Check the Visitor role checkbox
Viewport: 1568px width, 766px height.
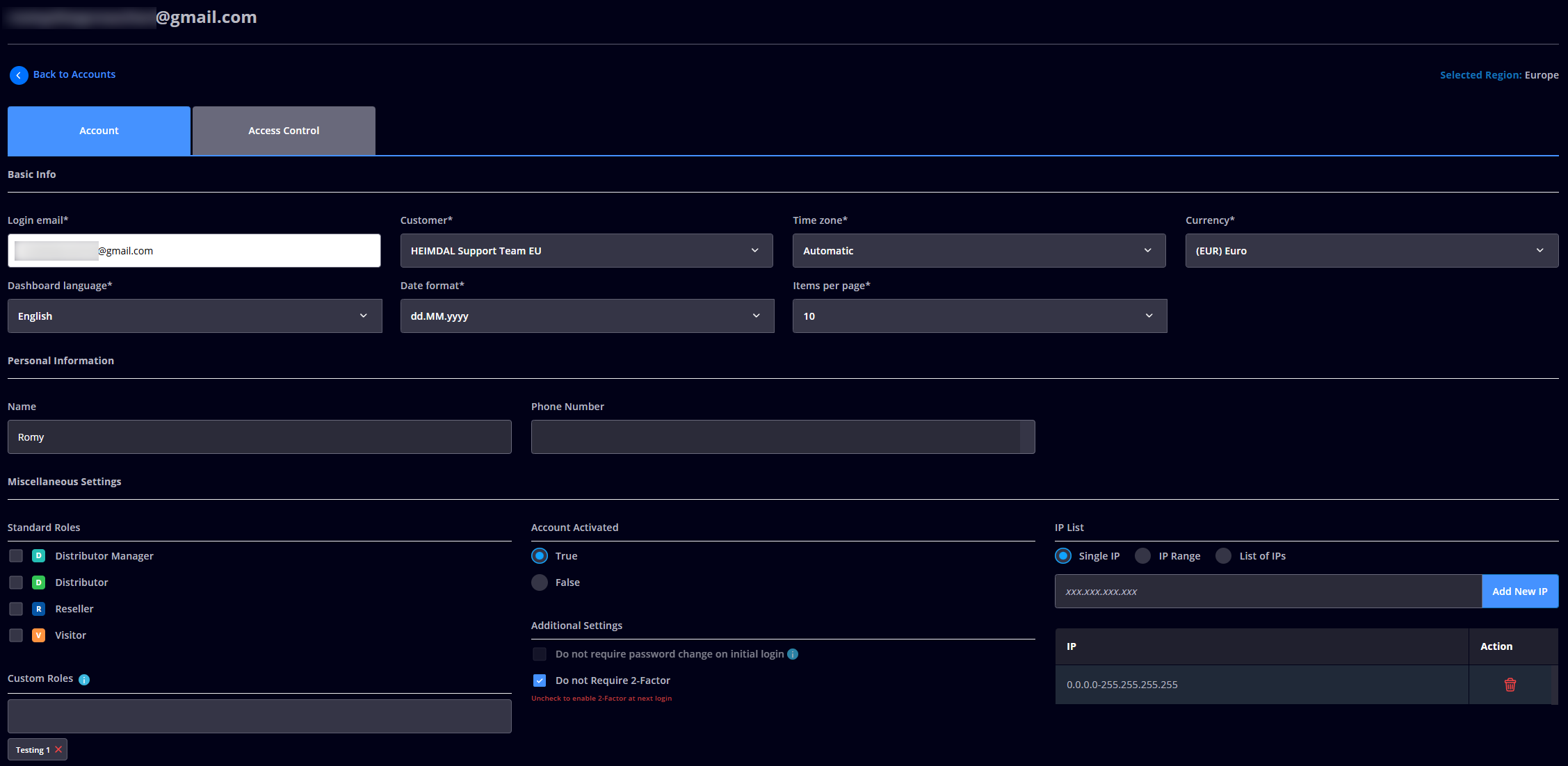click(x=16, y=635)
